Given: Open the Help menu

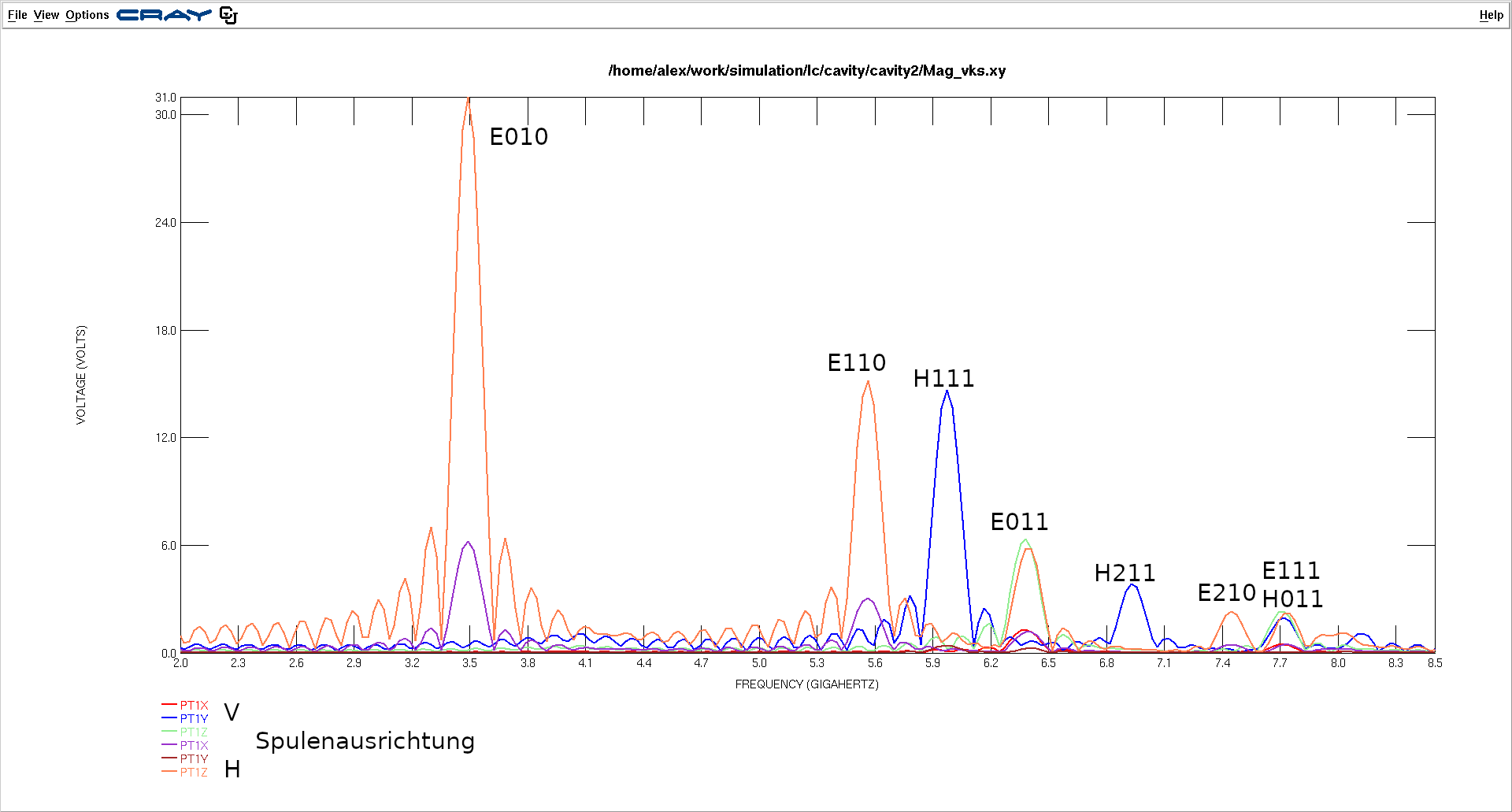Looking at the screenshot, I should 1491,15.
